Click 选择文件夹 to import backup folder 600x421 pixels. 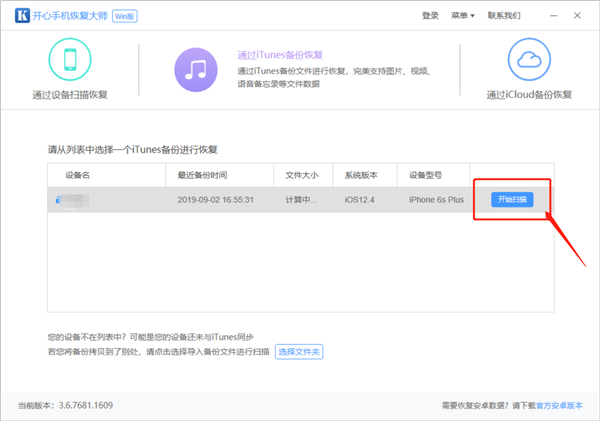(299, 352)
